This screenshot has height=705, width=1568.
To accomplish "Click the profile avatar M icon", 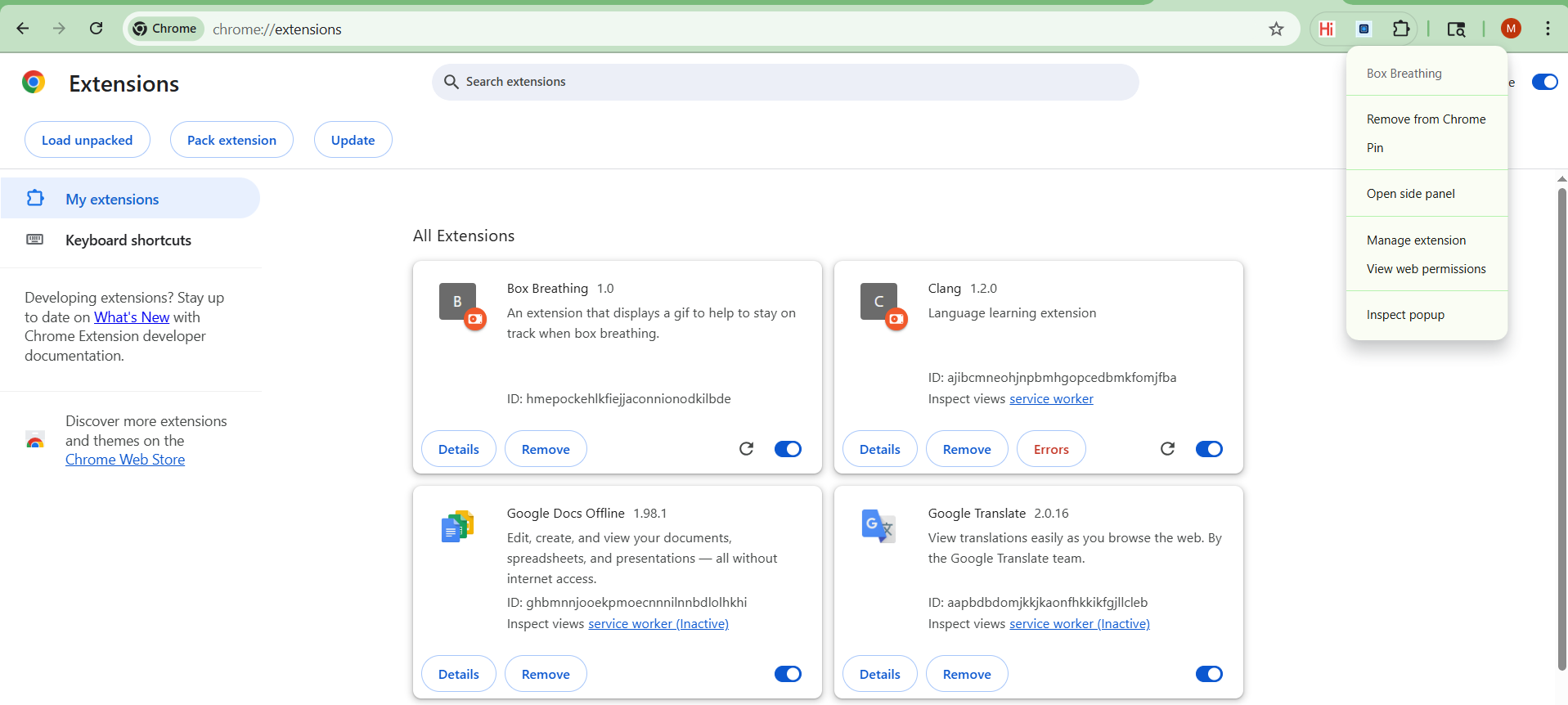I will pos(1511,29).
